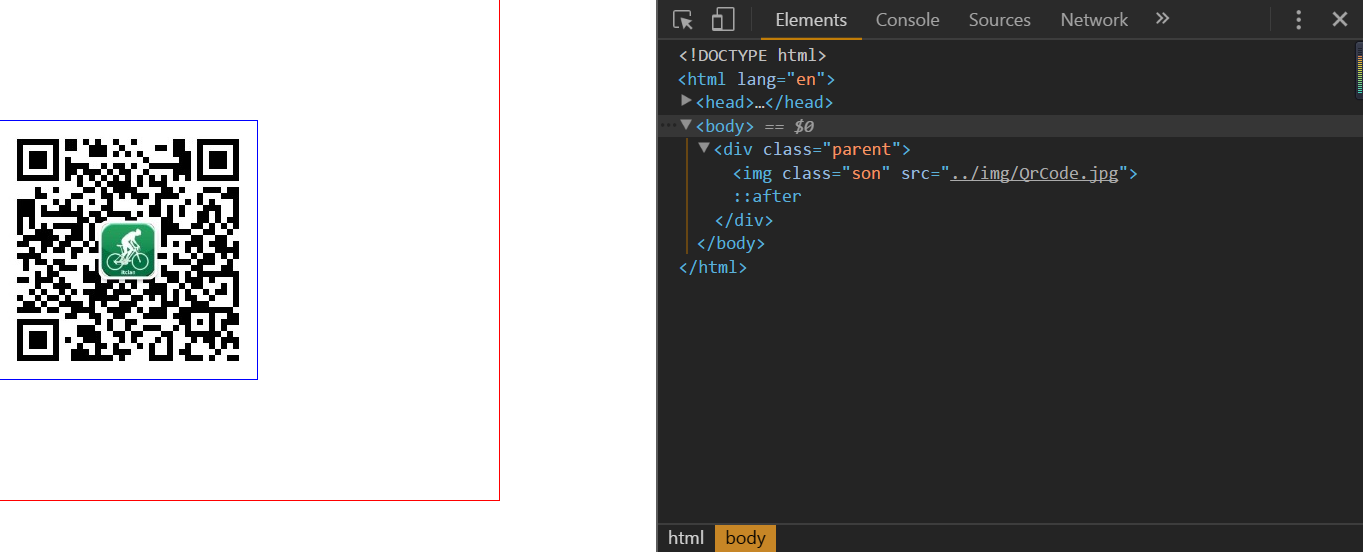Screen dimensions: 1363x552
Task: Click body in the breadcrumb bar
Action: point(745,538)
